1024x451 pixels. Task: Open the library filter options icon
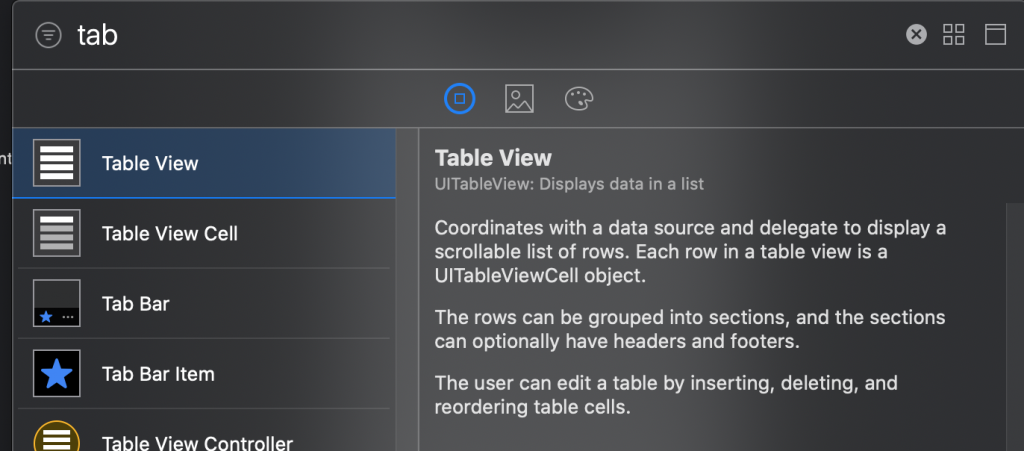[47, 35]
